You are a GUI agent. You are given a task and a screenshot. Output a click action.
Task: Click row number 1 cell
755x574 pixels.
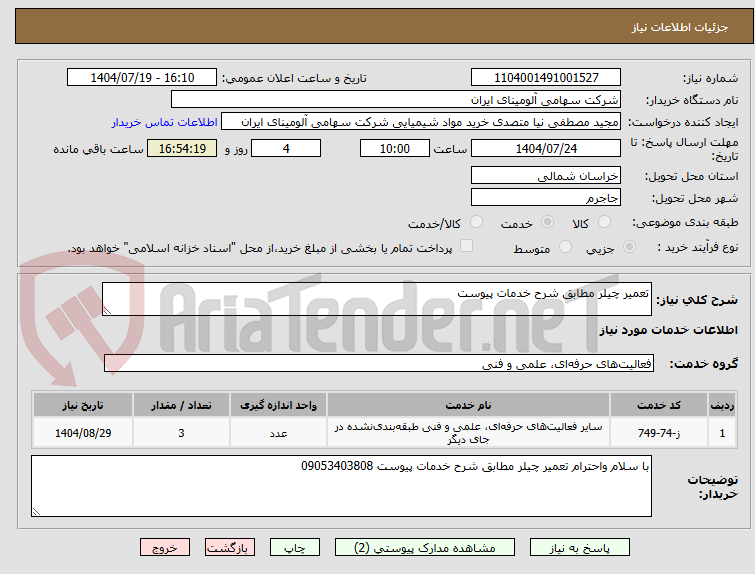(722, 433)
